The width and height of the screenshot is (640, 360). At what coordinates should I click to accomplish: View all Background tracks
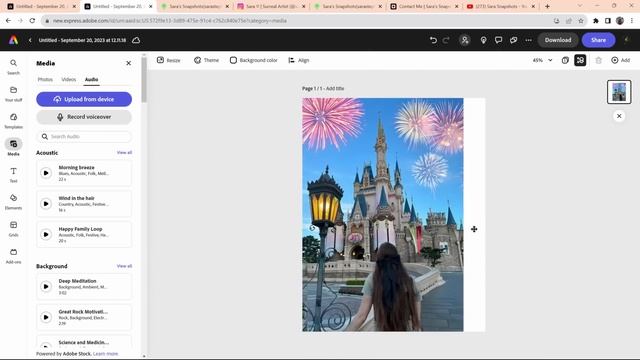pos(124,266)
